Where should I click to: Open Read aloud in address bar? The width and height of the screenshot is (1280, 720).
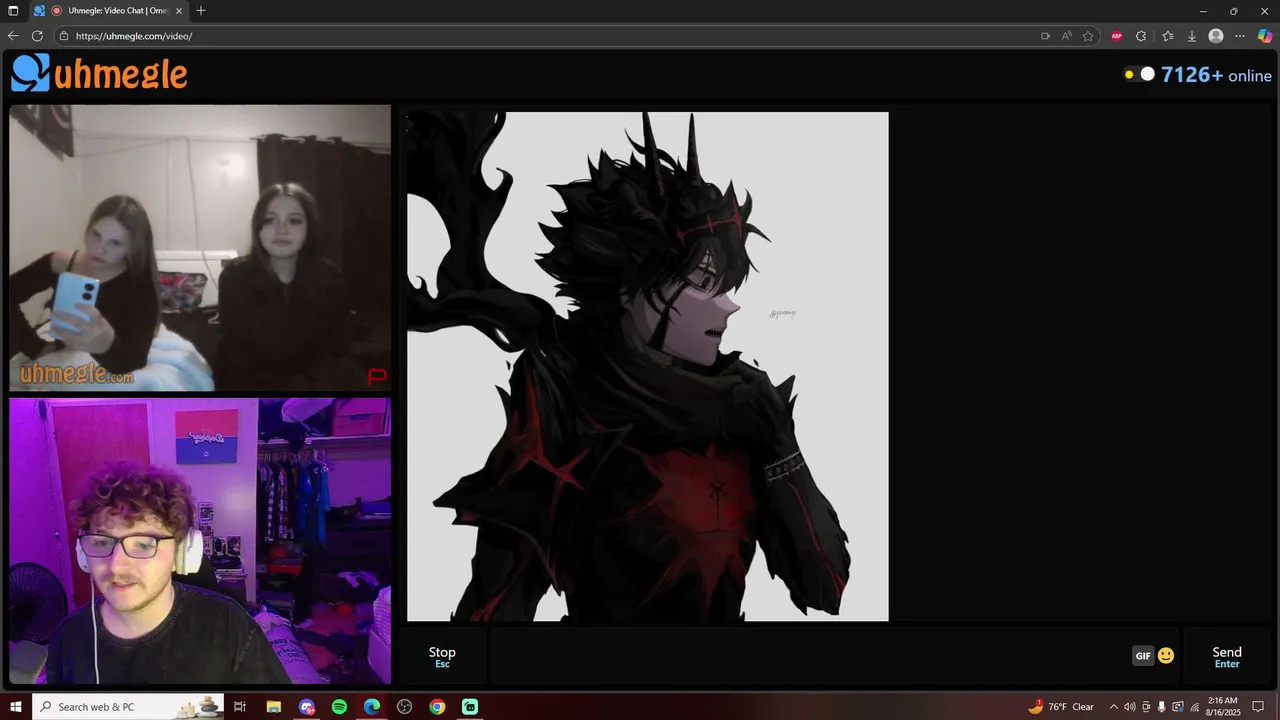point(1067,36)
